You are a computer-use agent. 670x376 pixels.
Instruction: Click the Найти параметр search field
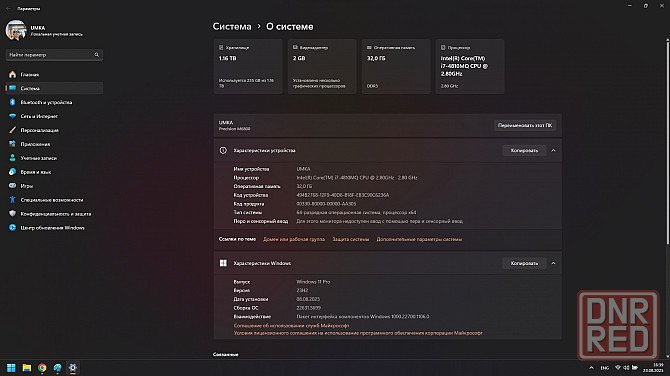(x=54, y=55)
